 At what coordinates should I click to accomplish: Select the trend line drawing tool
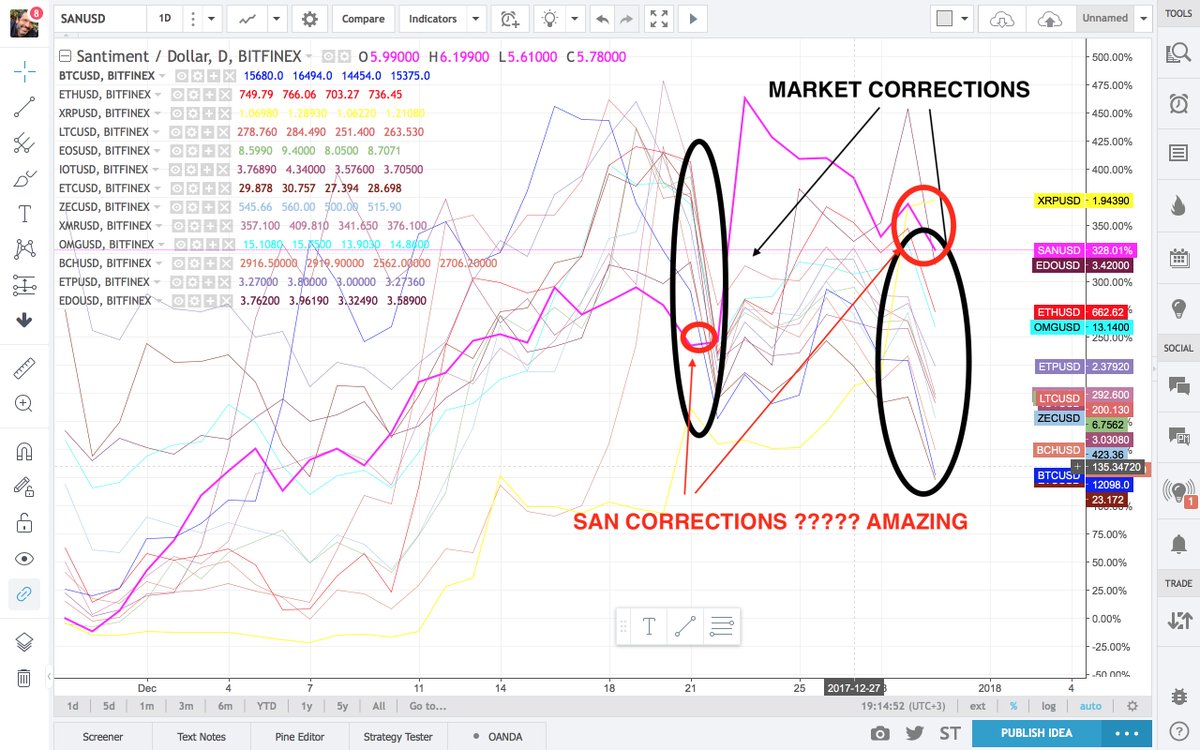tap(25, 107)
